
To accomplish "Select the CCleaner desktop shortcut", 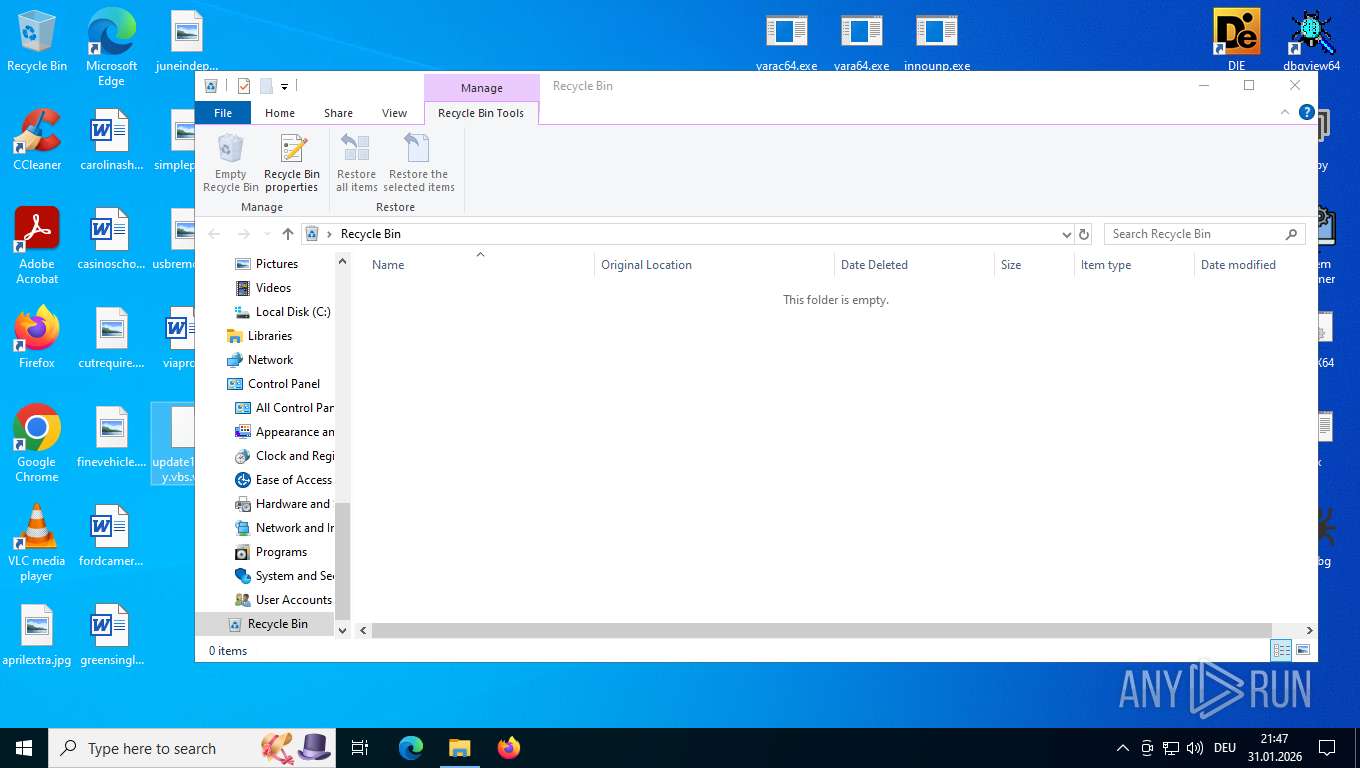I will 37,140.
